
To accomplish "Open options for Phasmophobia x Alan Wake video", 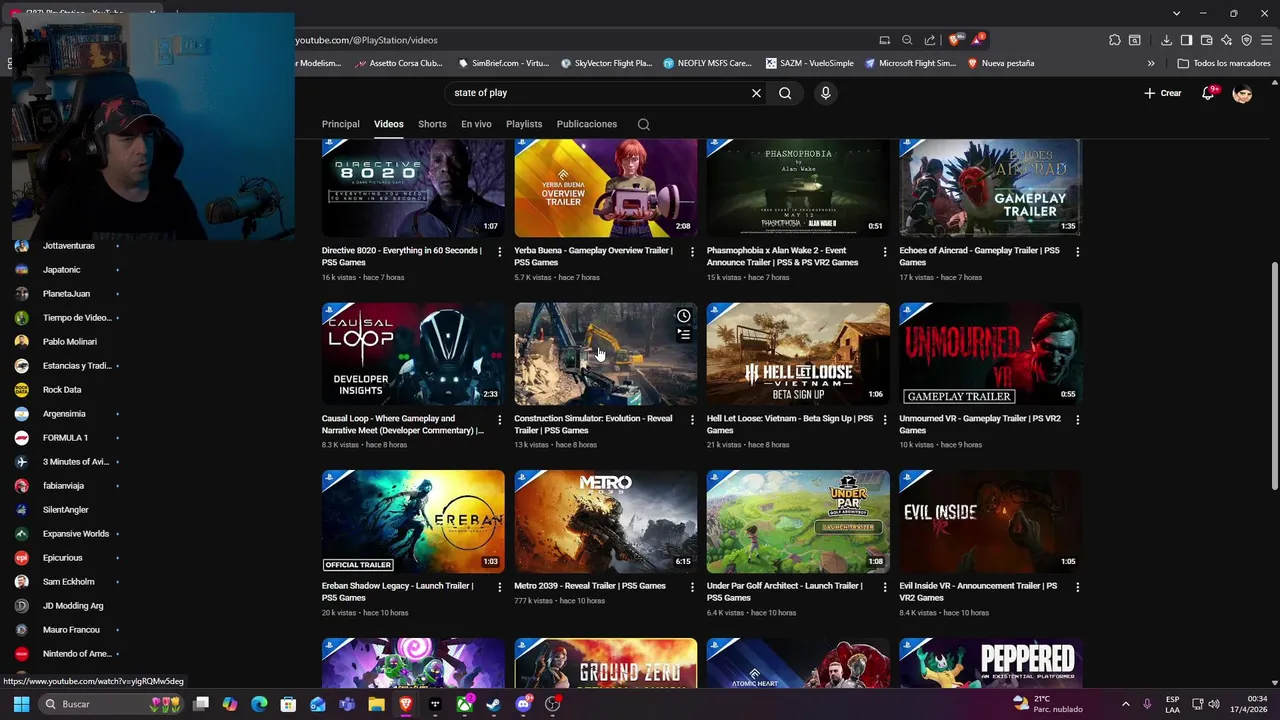I will coord(884,252).
